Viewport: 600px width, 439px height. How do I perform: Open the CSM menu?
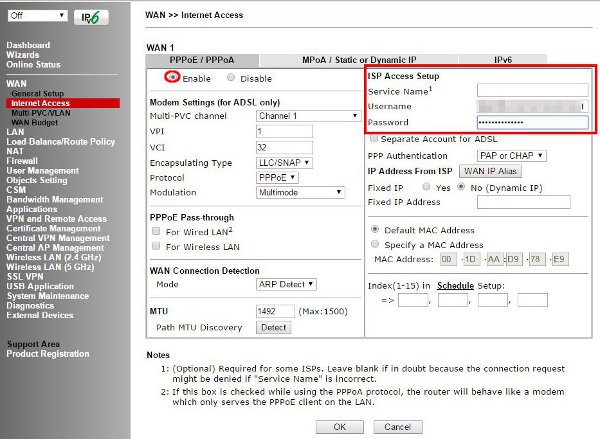[x=16, y=189]
